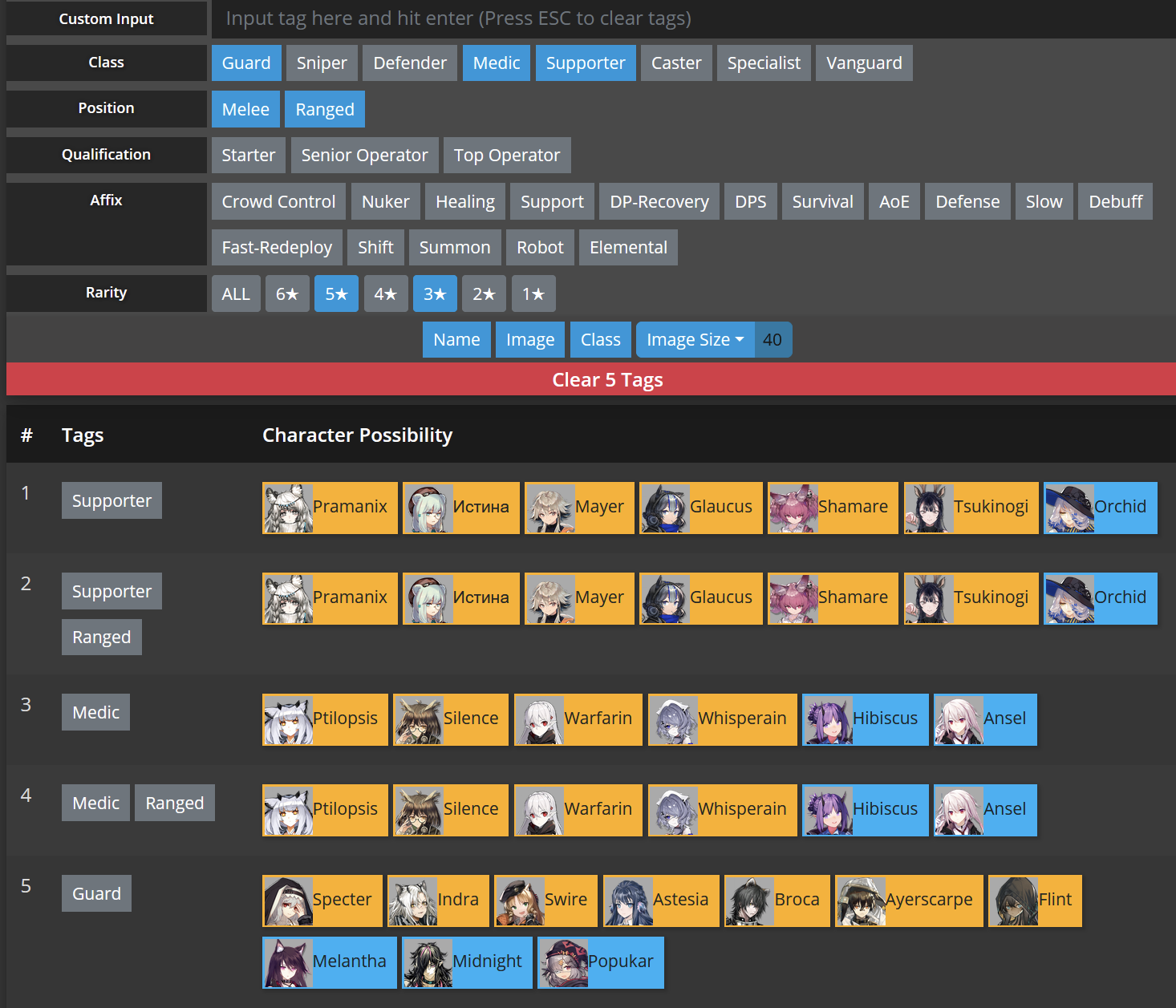The height and width of the screenshot is (1008, 1176).
Task: Toggle the Senior Operator qualification
Action: coord(365,155)
